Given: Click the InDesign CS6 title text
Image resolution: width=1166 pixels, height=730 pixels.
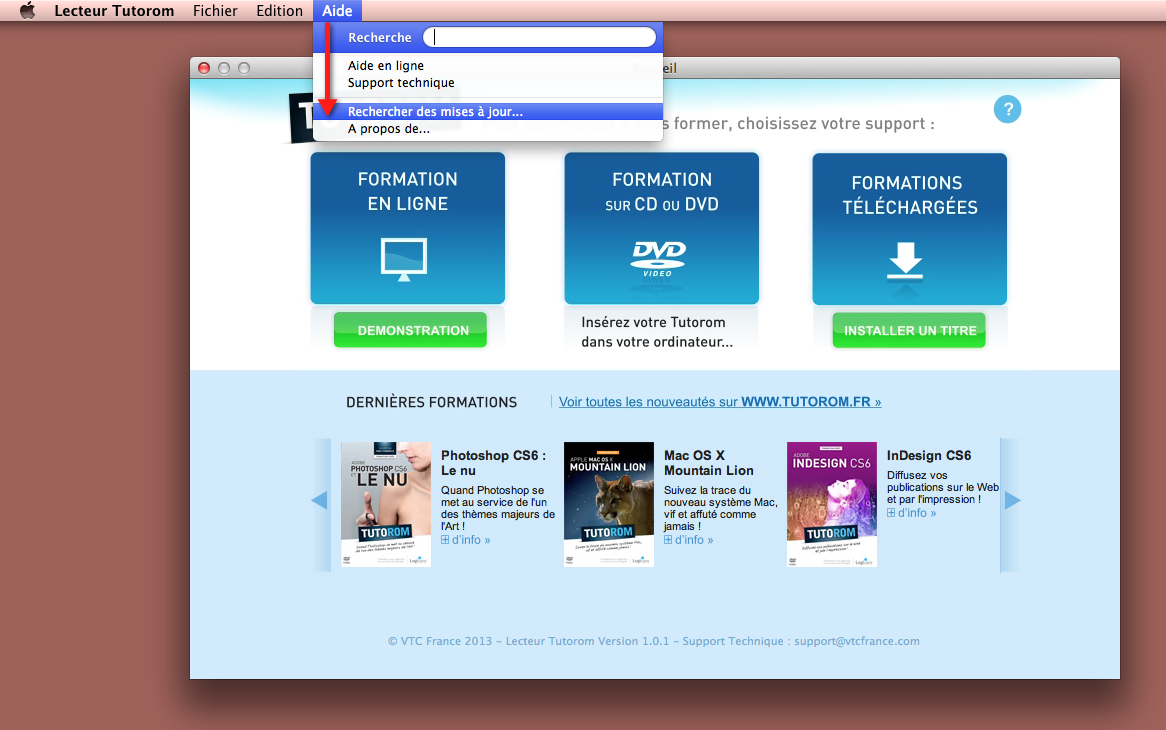Looking at the screenshot, I should pos(929,455).
